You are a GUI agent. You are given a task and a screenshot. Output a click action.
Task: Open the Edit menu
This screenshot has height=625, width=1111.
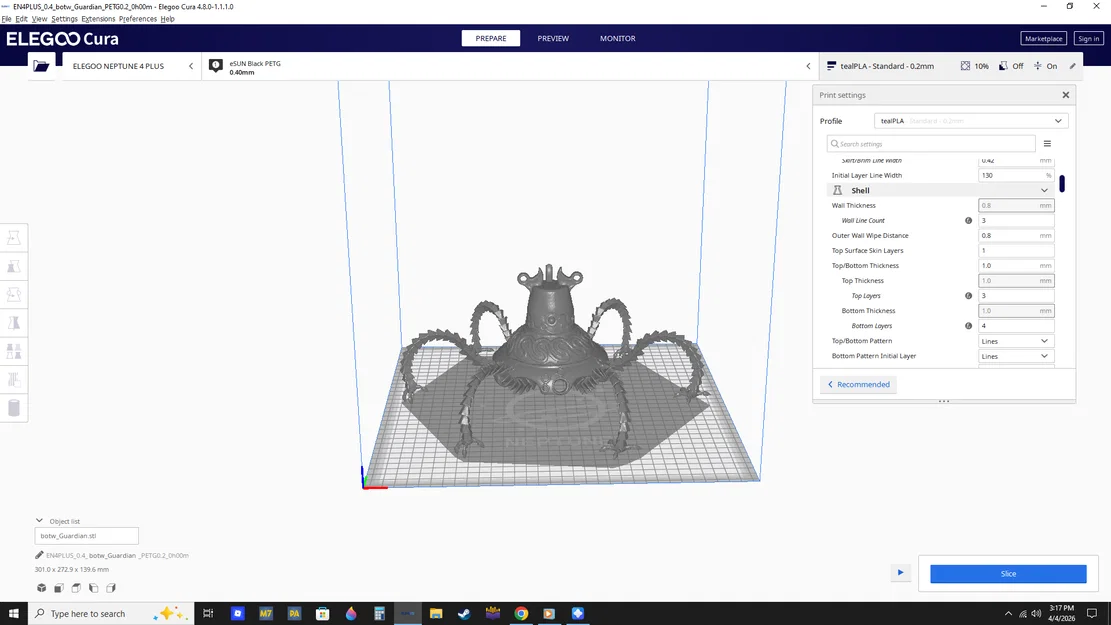pyautogui.click(x=21, y=19)
